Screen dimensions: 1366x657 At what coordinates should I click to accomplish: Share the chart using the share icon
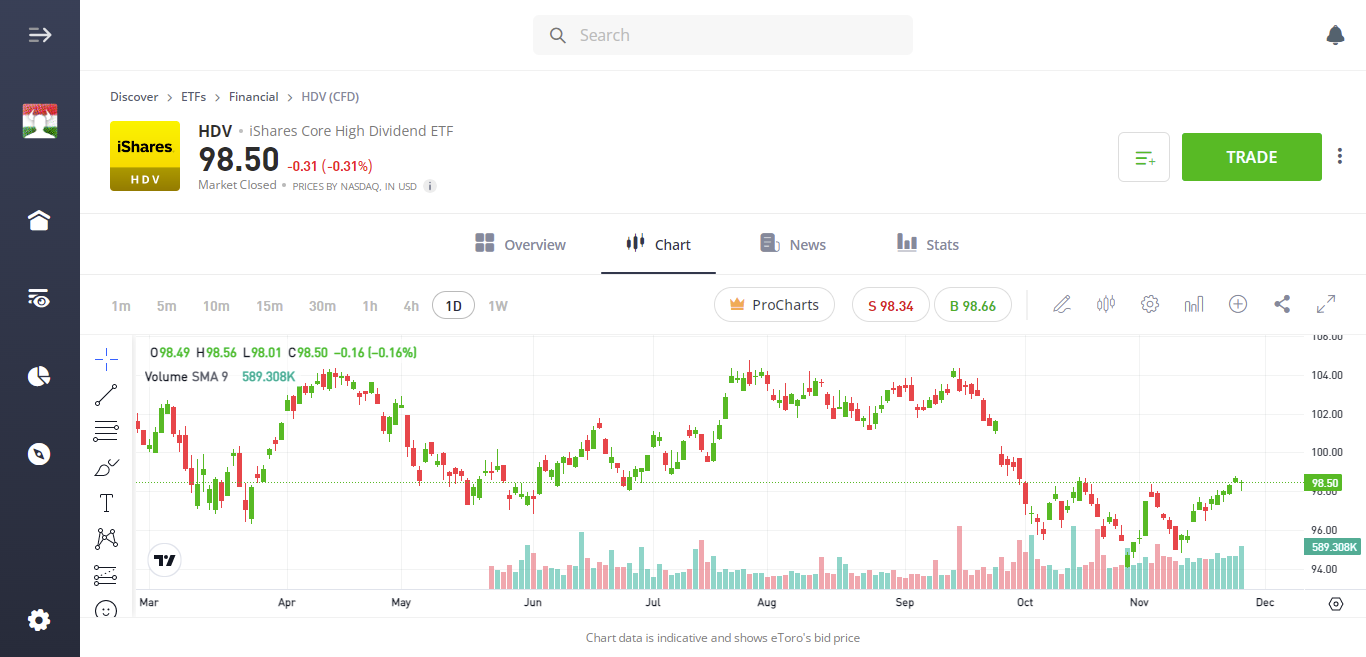(1282, 304)
